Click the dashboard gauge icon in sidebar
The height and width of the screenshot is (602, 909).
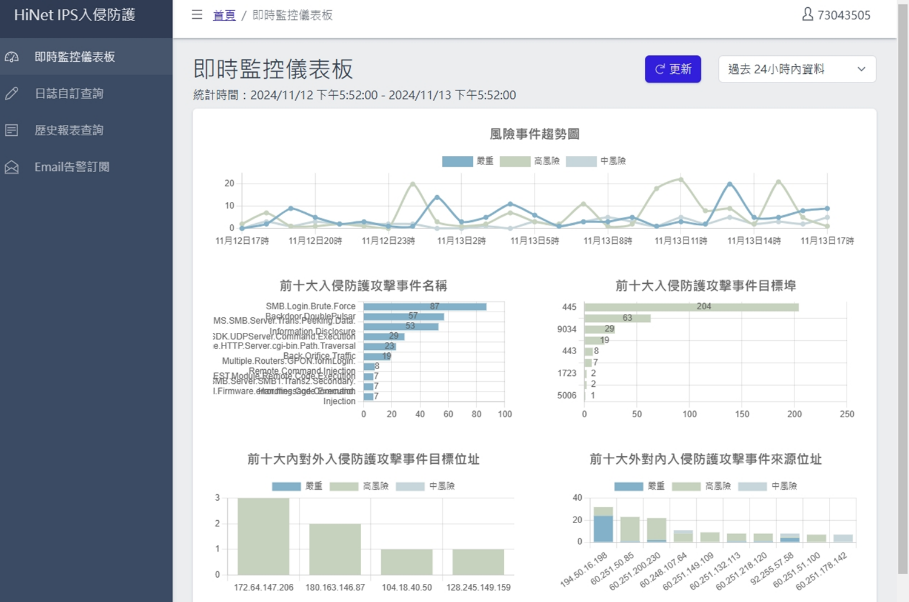pos(12,57)
